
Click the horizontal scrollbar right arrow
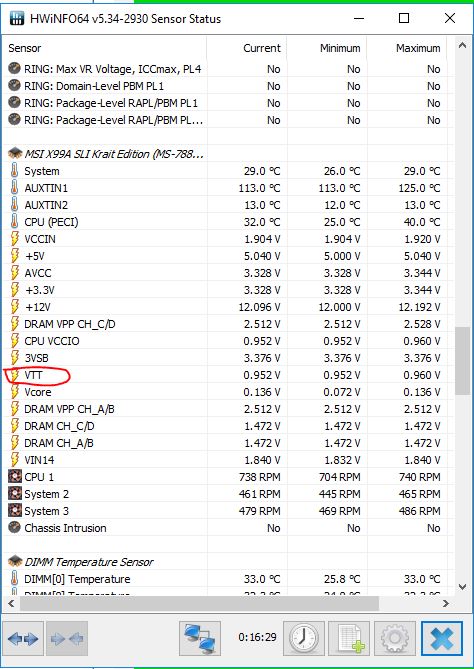446,603
